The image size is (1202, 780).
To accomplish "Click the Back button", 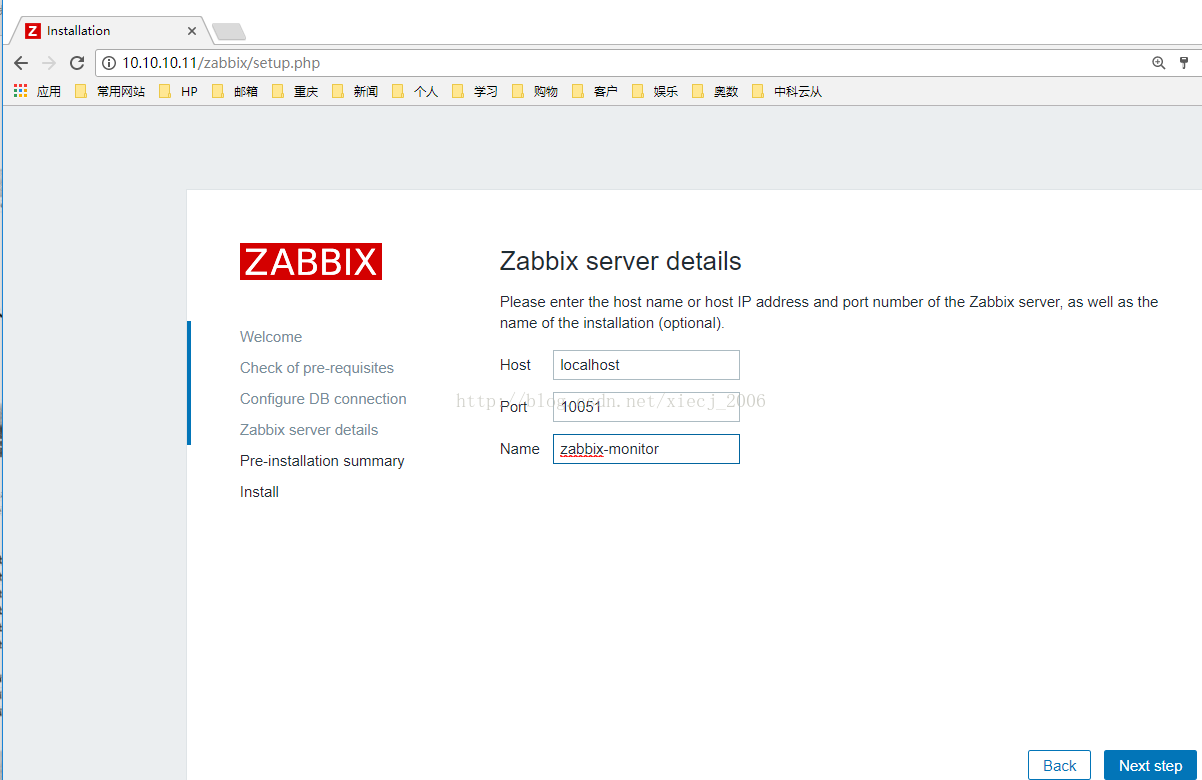I will coord(1059,766).
